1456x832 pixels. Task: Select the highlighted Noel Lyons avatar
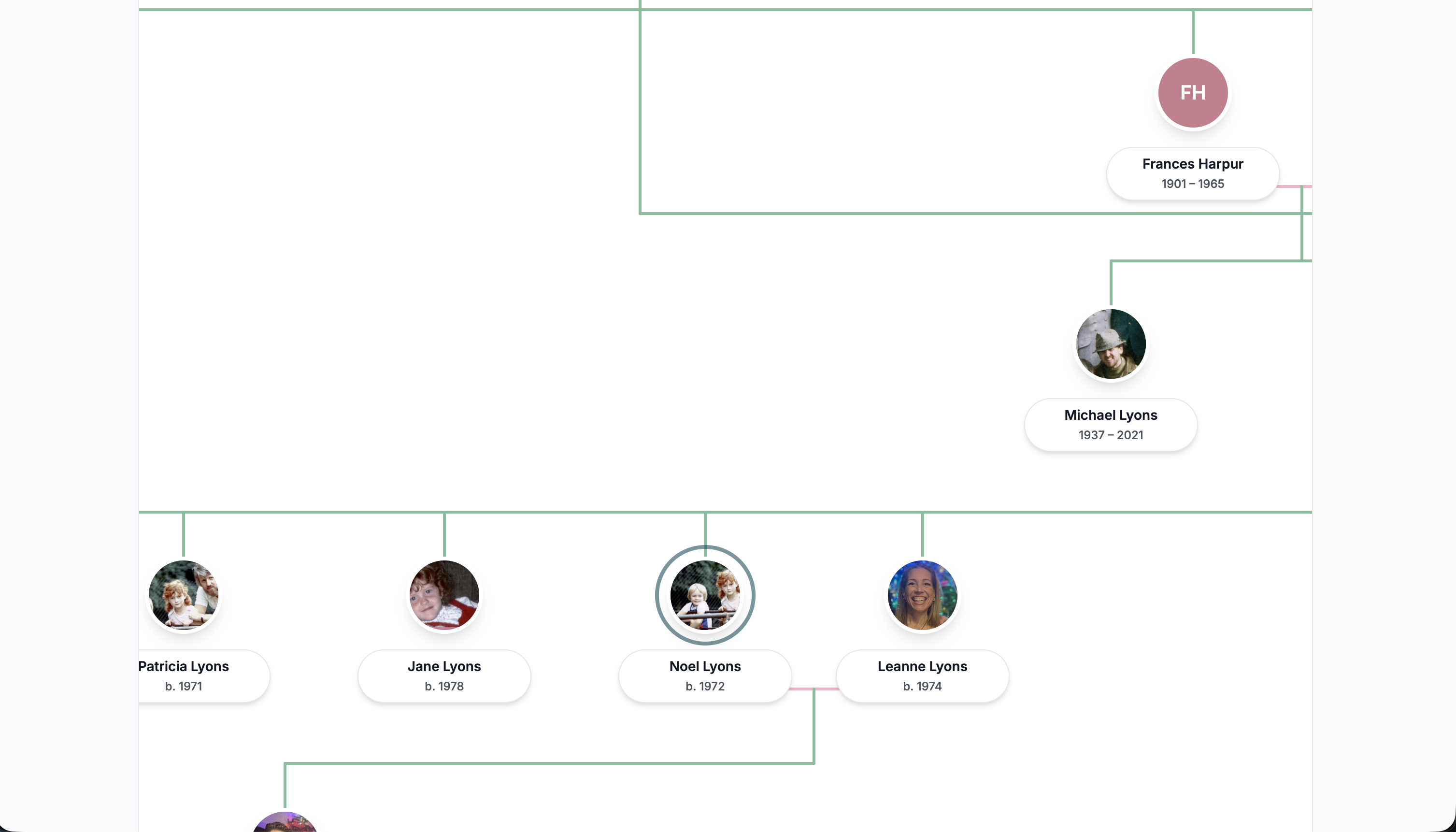[x=705, y=595]
